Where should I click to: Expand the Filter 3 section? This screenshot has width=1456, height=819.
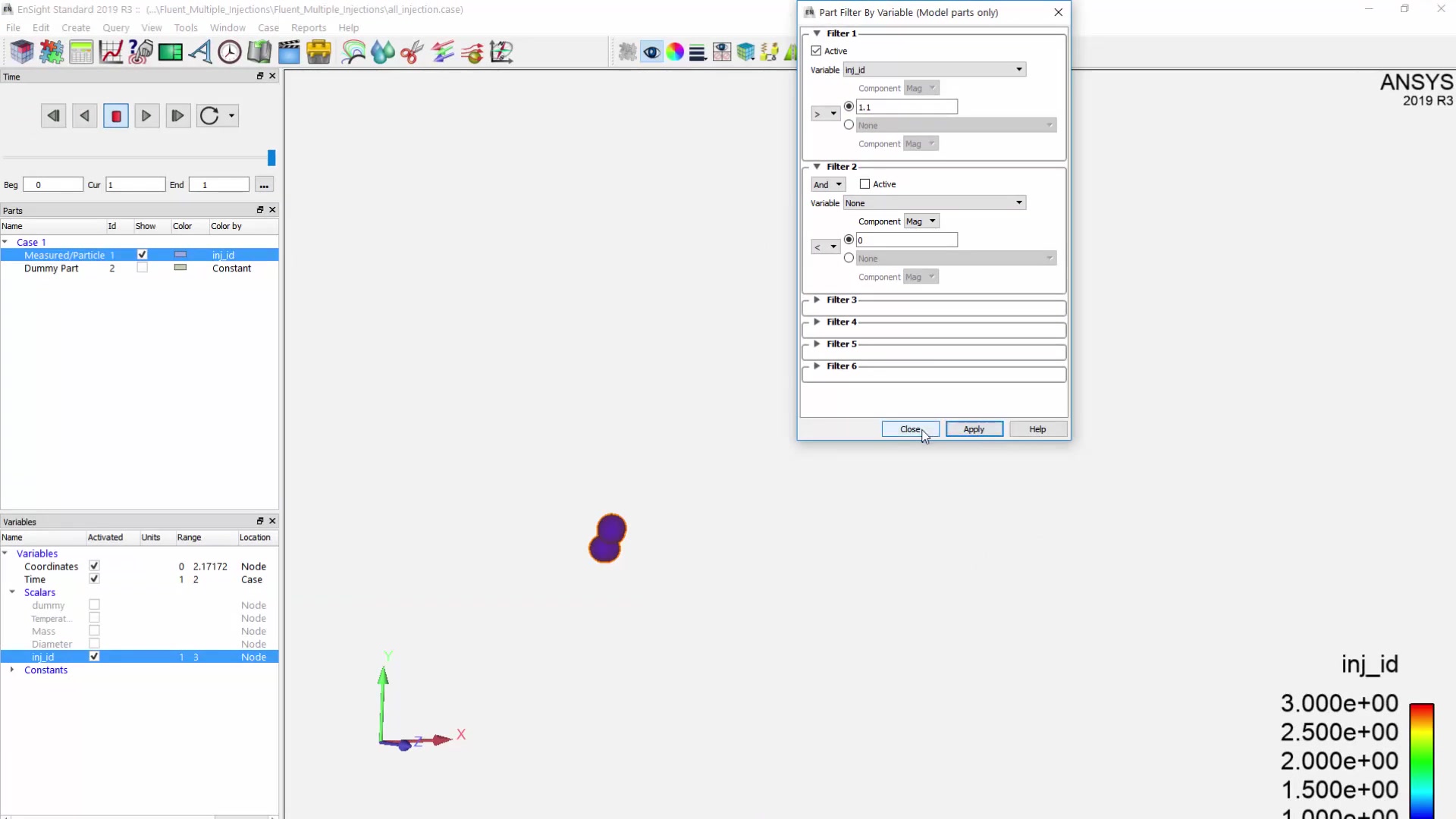coord(817,300)
